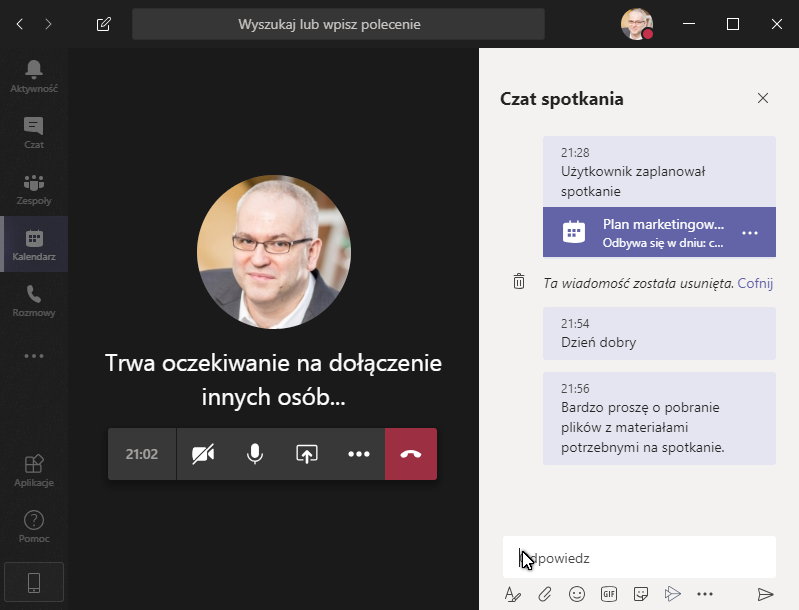The height and width of the screenshot is (610, 799).
Task: Open options ellipsis on the meeting card
Action: coord(750,233)
